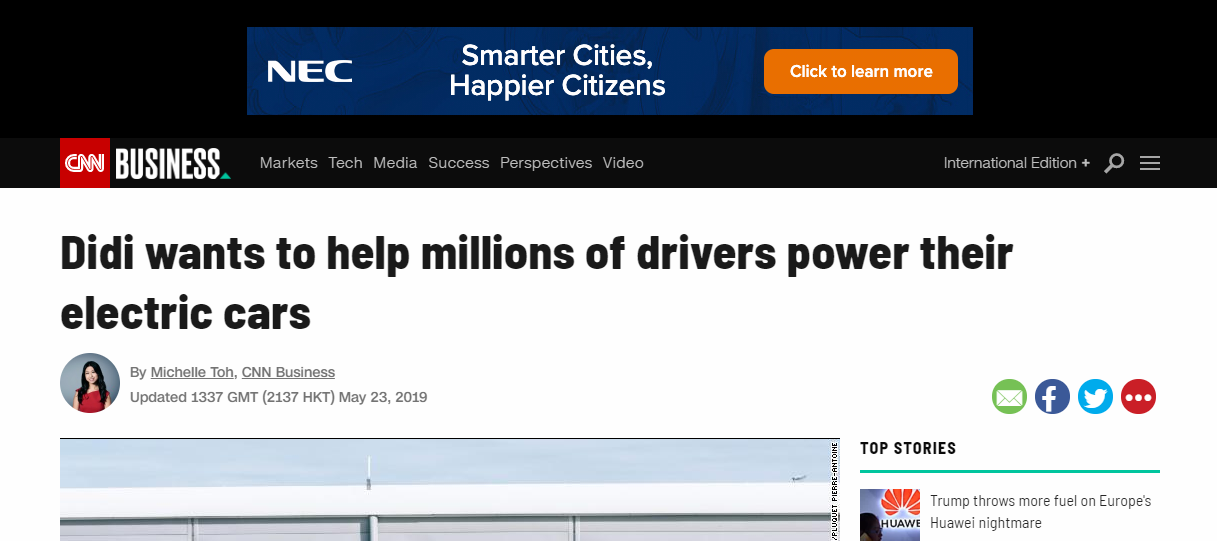Open the search magnifier icon
The height and width of the screenshot is (541, 1217).
click(x=1114, y=163)
